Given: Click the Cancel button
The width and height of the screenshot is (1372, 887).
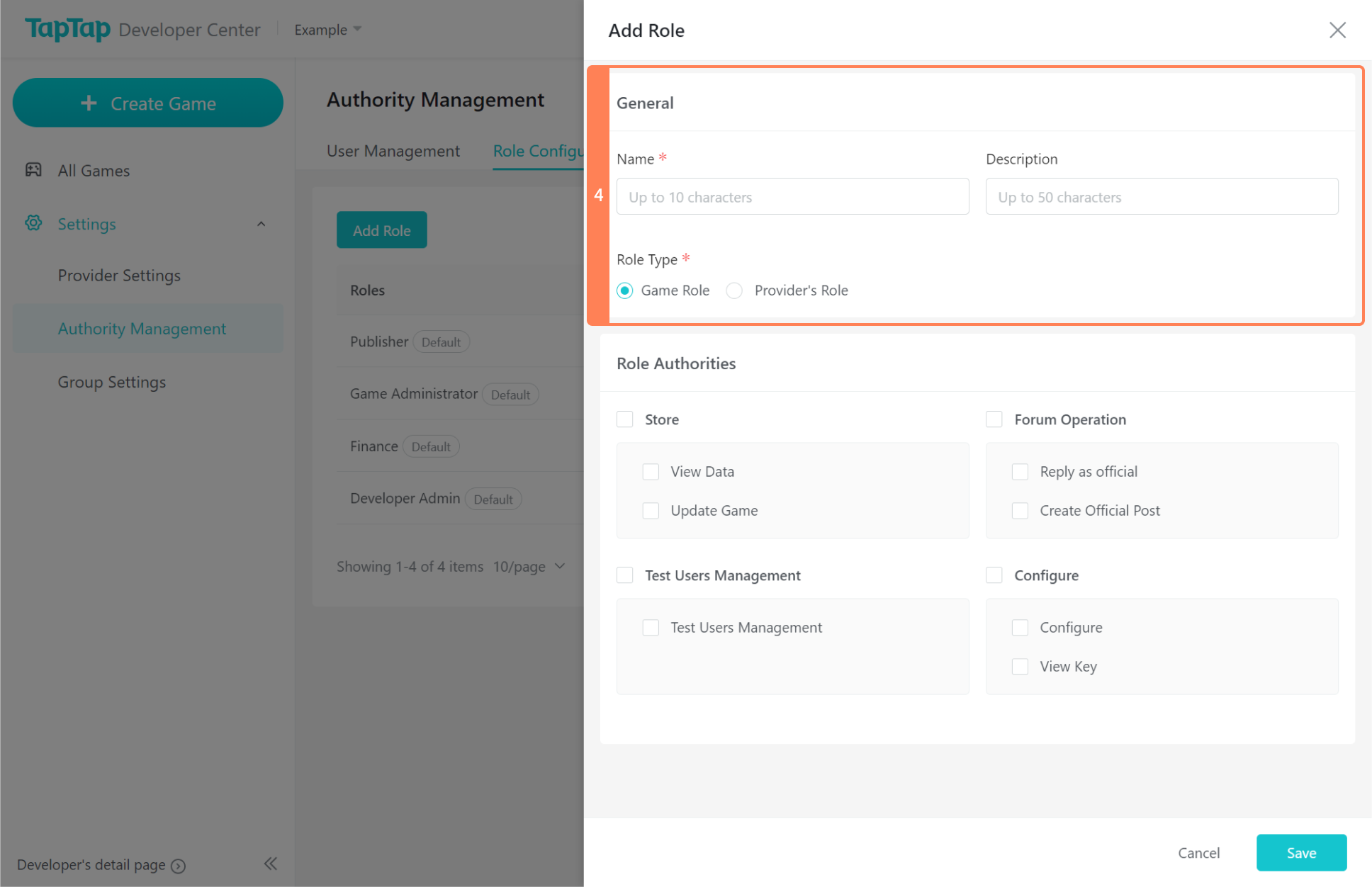Looking at the screenshot, I should [x=1198, y=853].
